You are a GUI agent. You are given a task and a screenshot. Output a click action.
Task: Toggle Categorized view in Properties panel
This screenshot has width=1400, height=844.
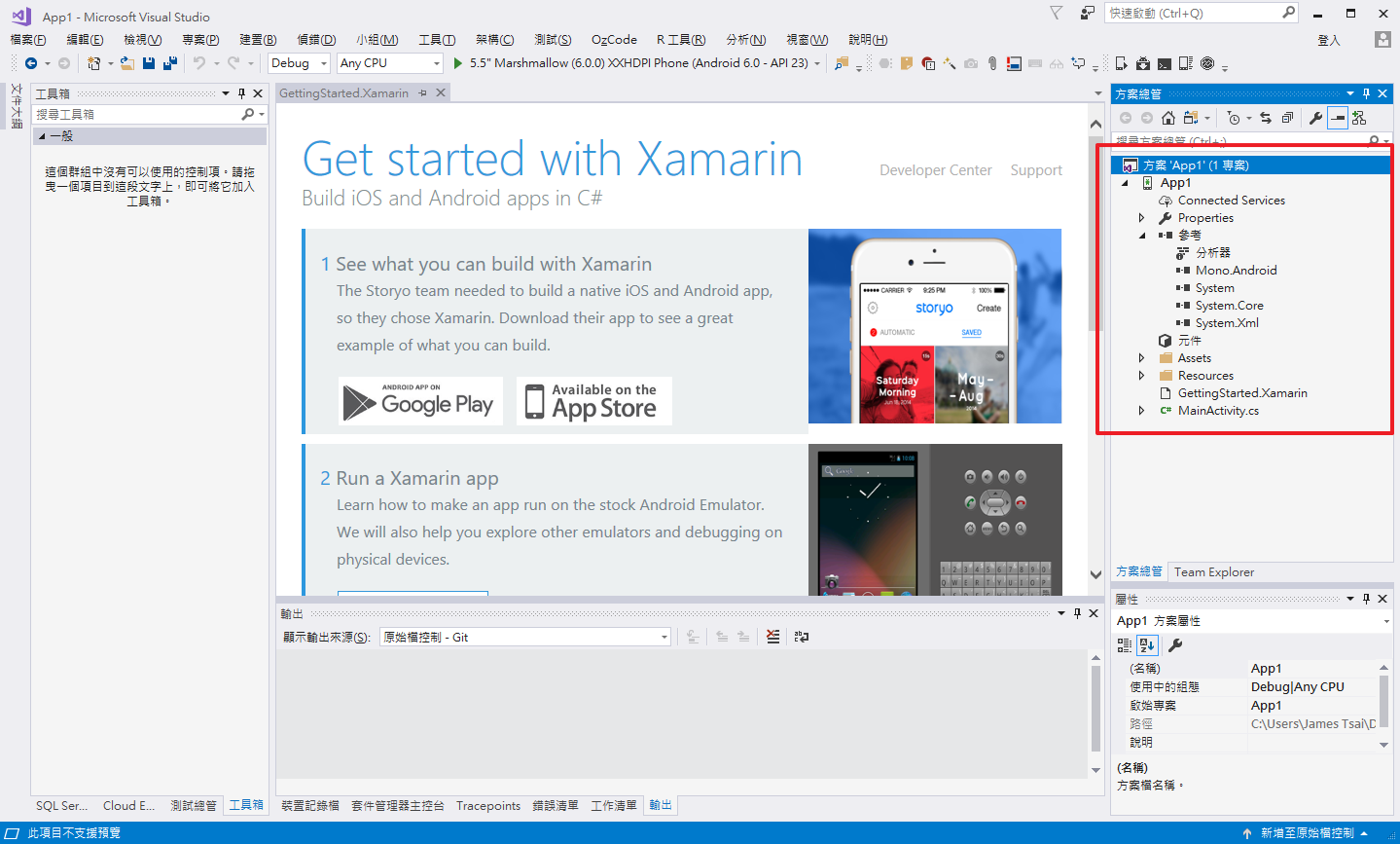coord(1125,644)
